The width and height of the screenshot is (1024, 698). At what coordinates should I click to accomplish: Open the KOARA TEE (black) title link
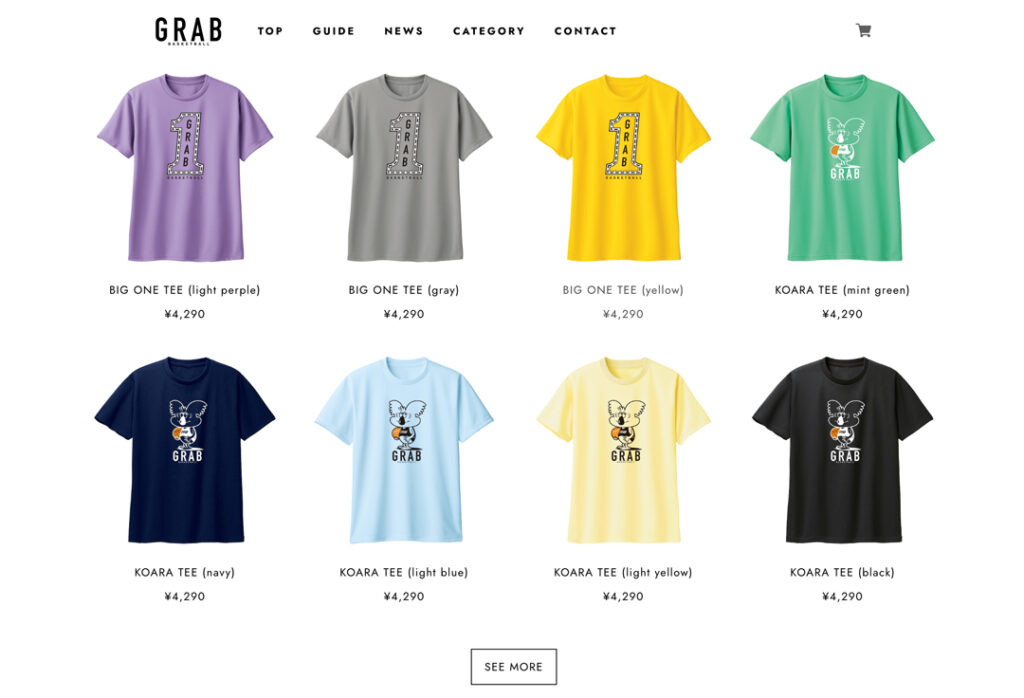pos(842,573)
